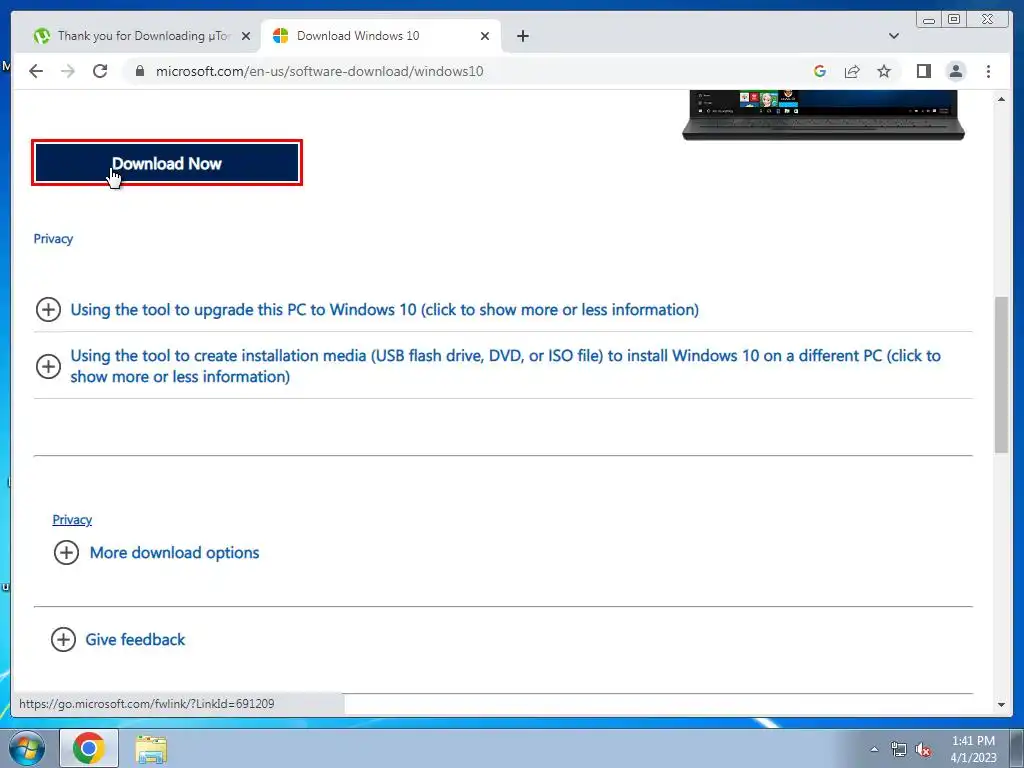
Task: Open the side panel icon
Action: pyautogui.click(x=923, y=71)
